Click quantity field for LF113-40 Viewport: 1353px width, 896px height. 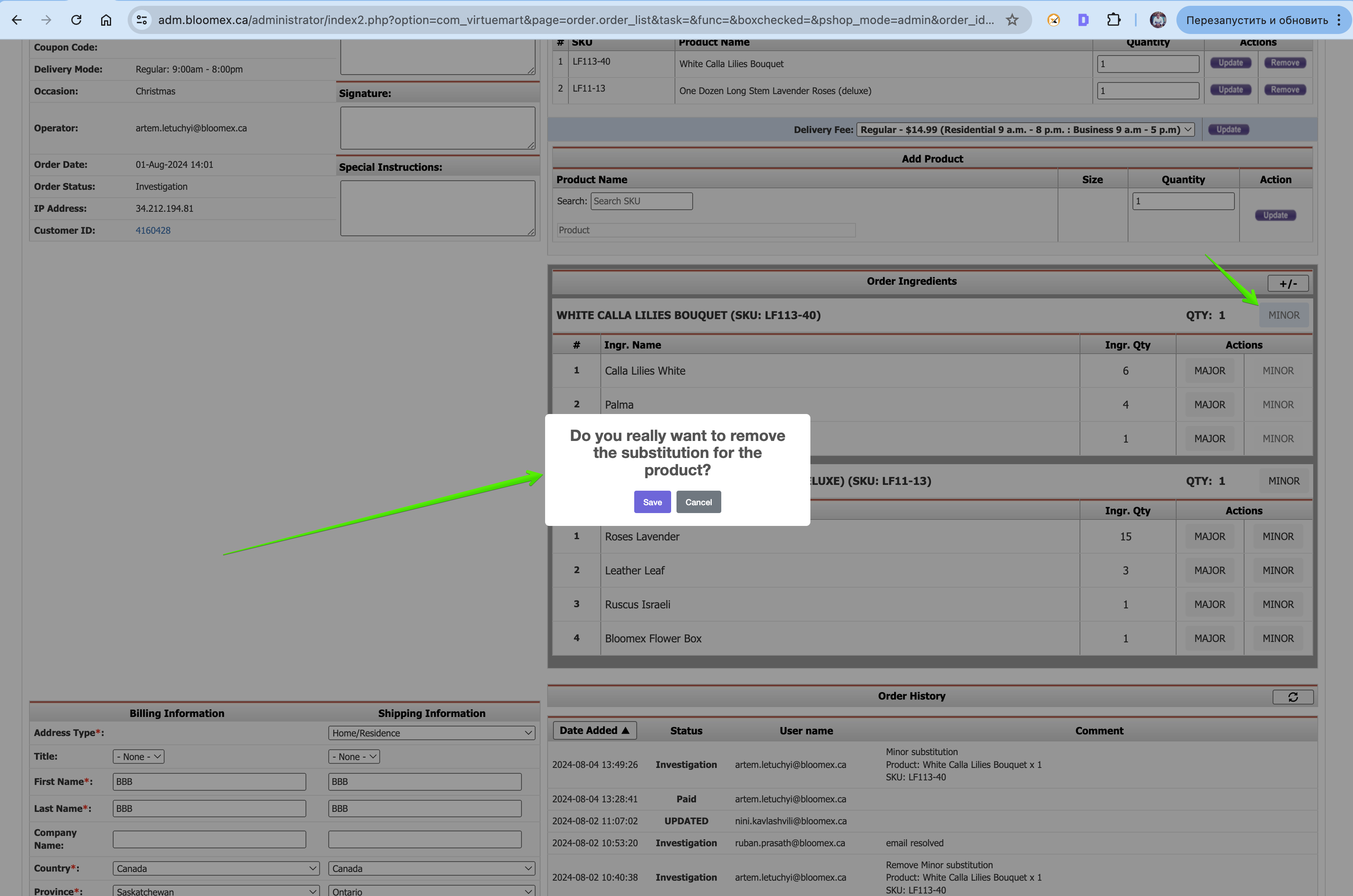point(1148,63)
